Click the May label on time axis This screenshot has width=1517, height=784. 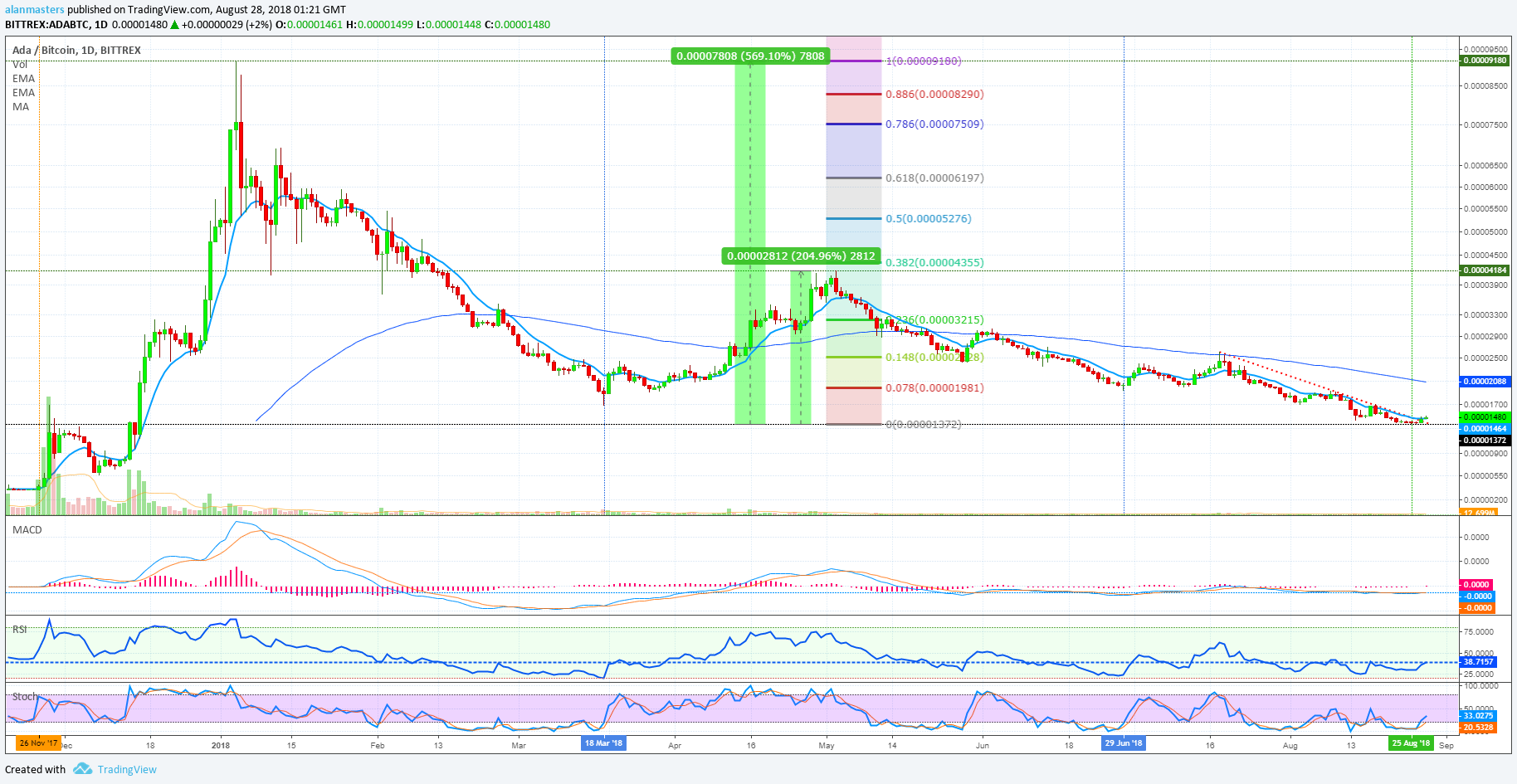click(827, 745)
